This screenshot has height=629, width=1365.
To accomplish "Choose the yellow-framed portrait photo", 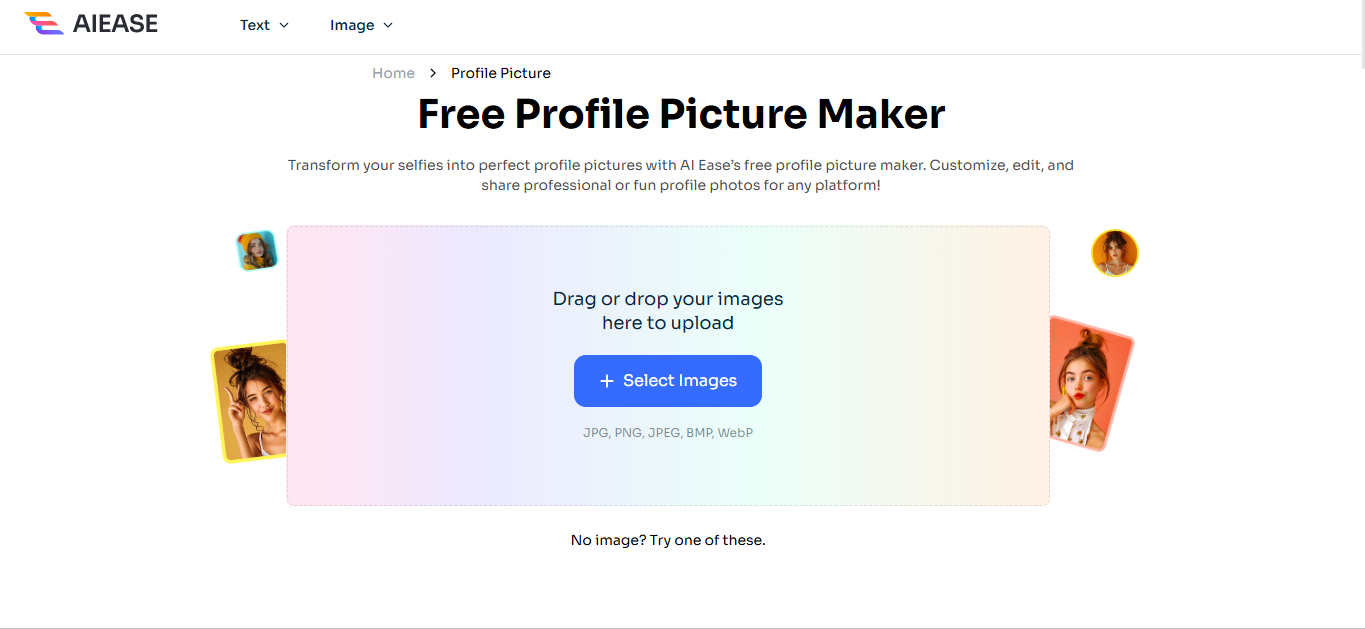I will click(x=250, y=402).
